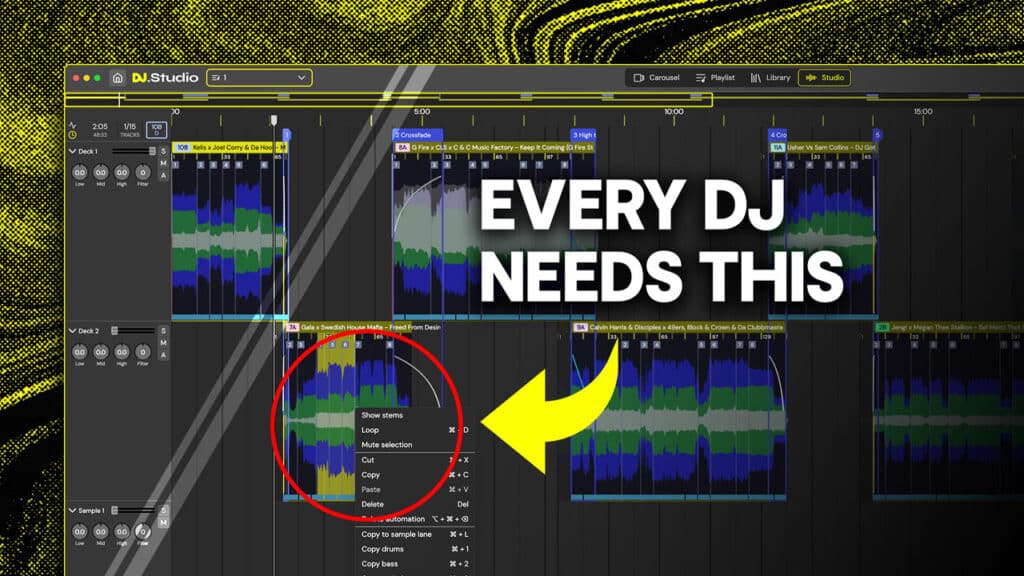Click the waveform icon above the clock

(72, 124)
